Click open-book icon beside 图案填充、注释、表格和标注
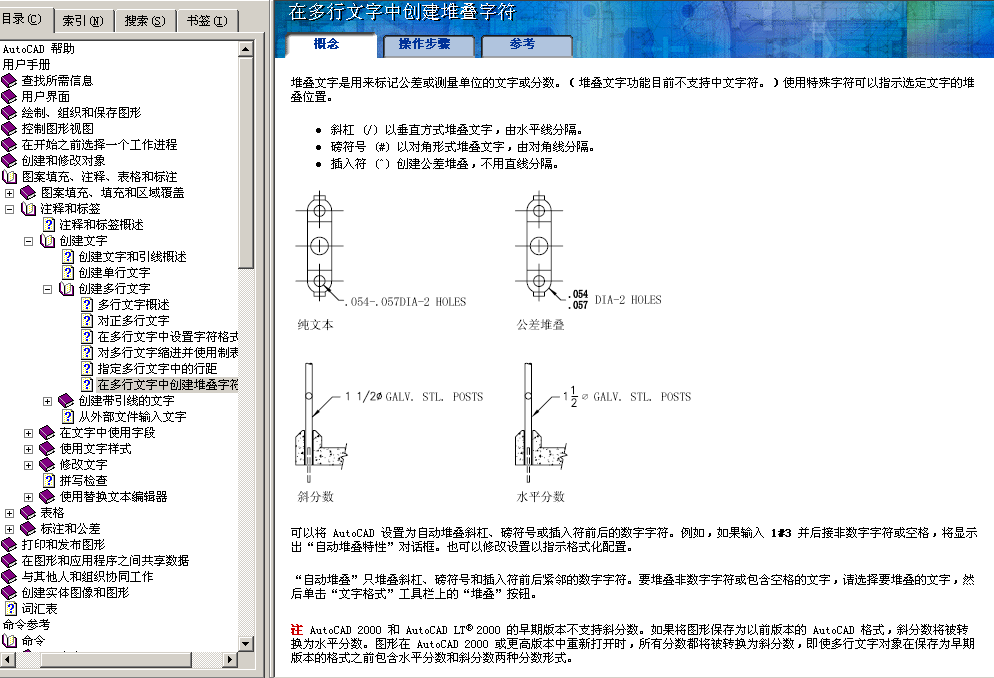Screen dimensions: 994x678 (x=10, y=177)
